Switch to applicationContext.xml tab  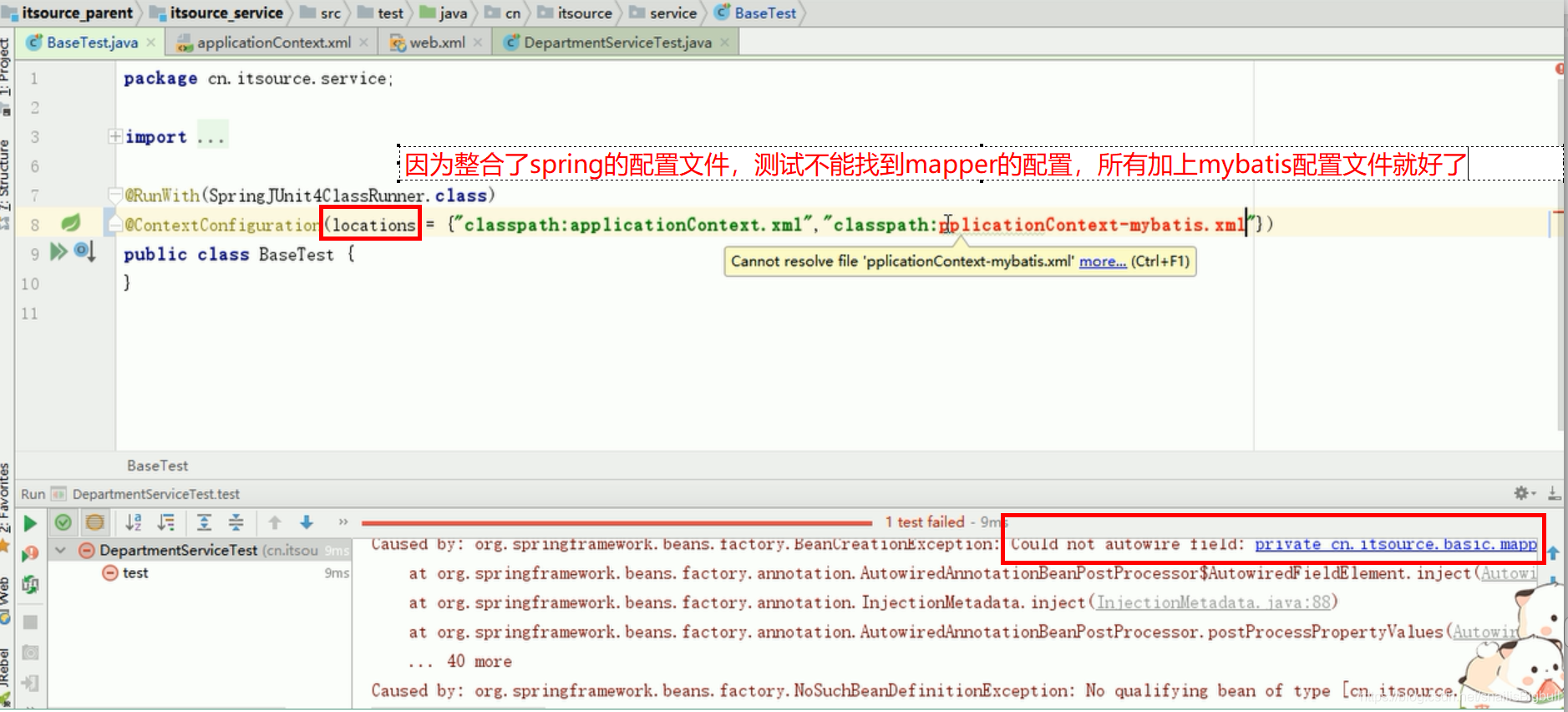(x=273, y=42)
